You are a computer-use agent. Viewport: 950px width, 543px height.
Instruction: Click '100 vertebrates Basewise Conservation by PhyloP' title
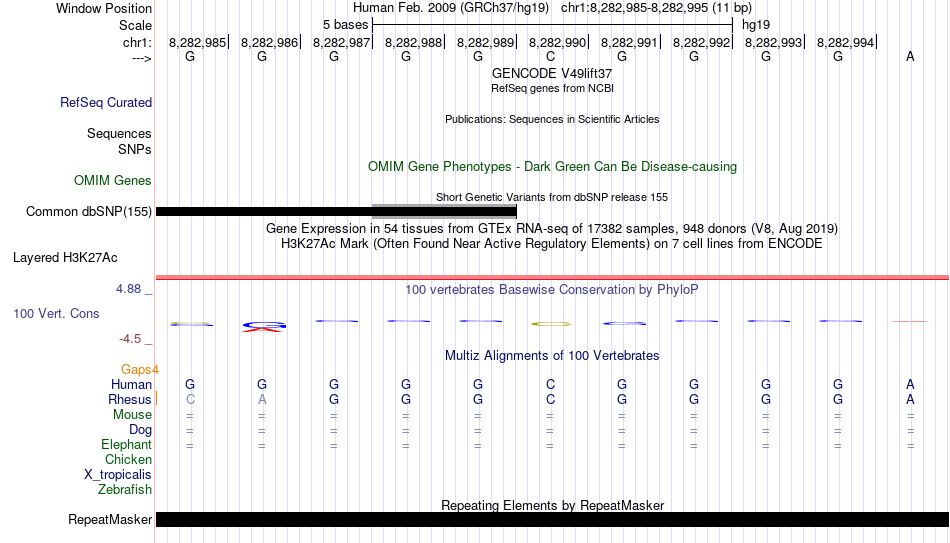(552, 290)
